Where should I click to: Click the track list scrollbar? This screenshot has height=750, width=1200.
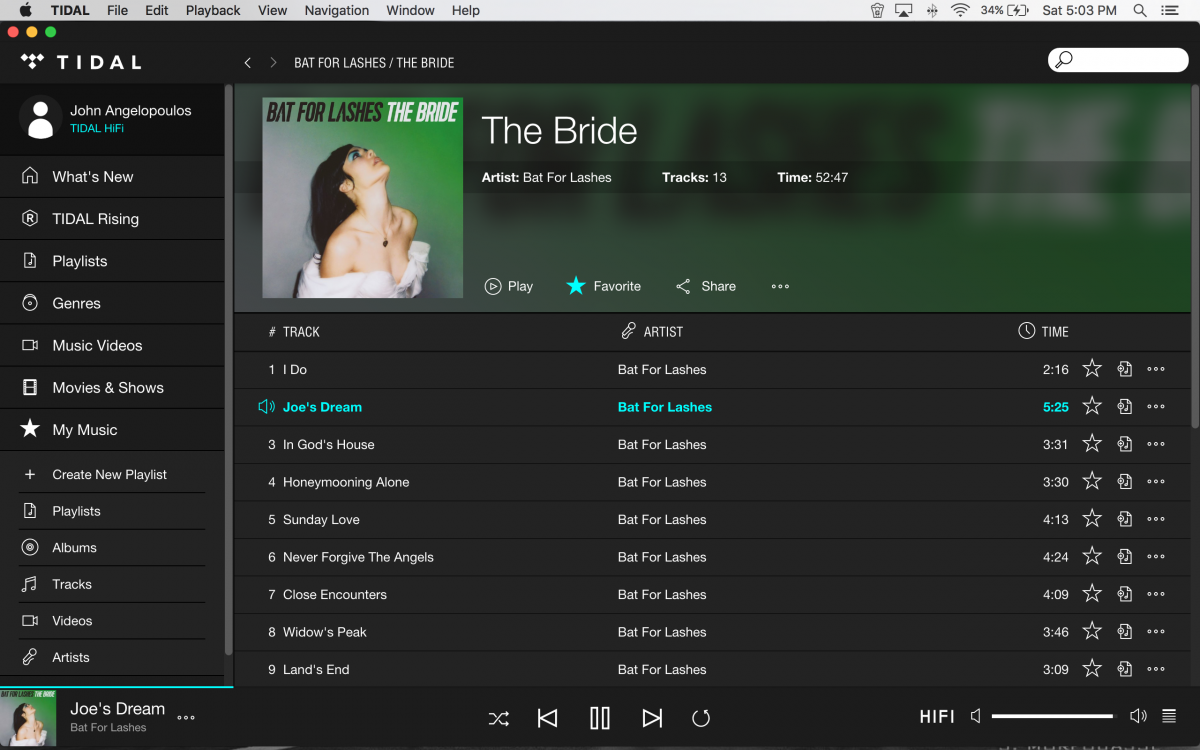(1193, 255)
